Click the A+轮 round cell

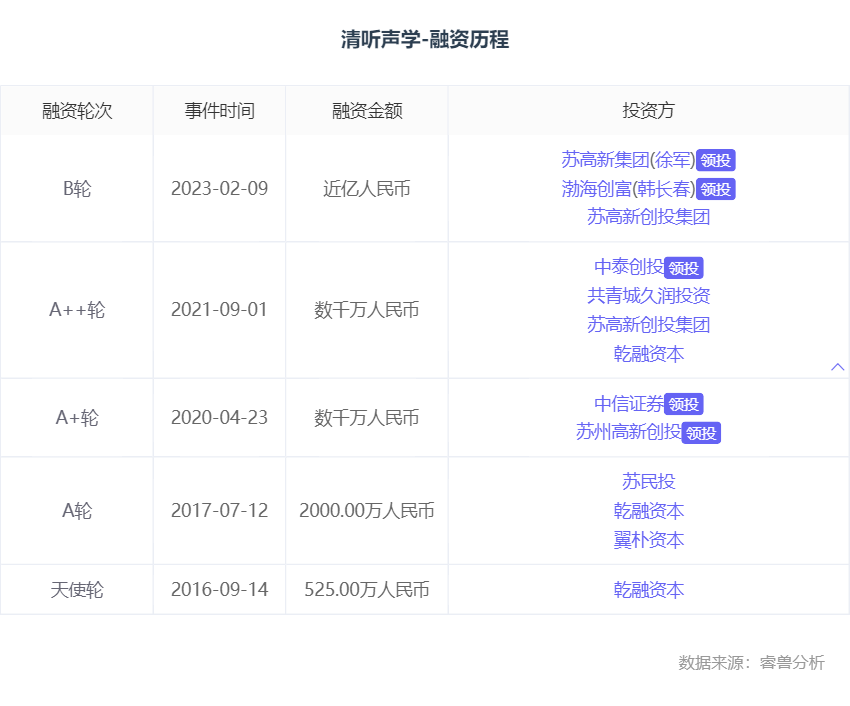[x=77, y=418]
